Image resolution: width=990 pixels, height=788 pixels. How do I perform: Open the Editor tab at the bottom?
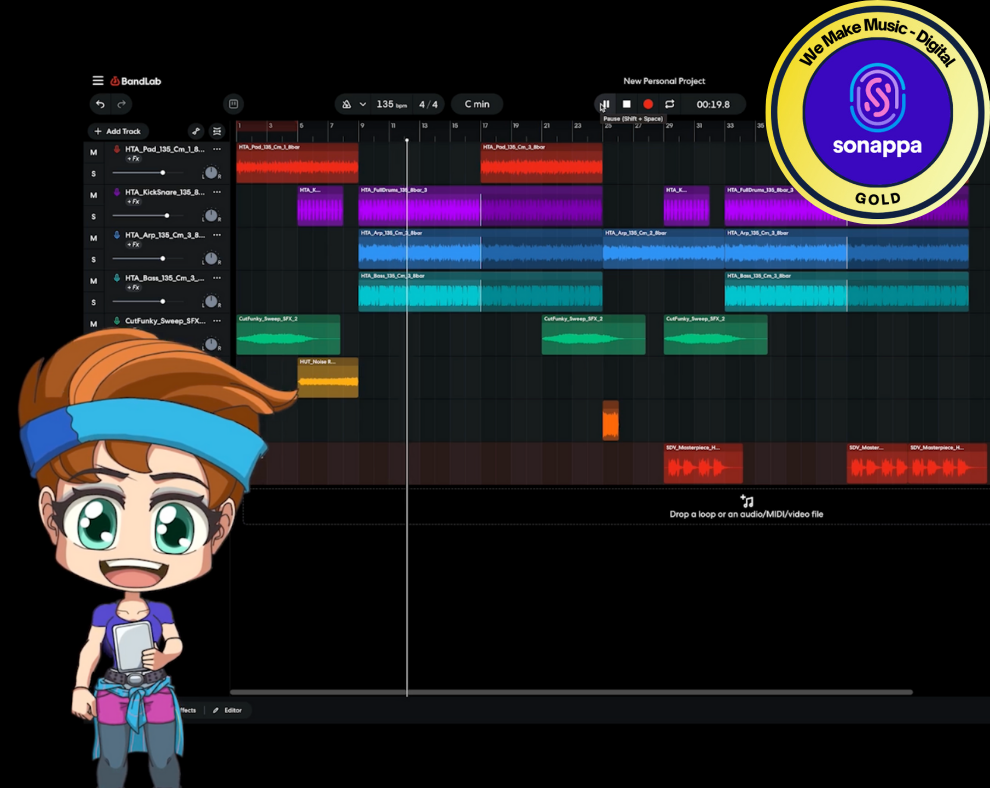pyautogui.click(x=228, y=710)
